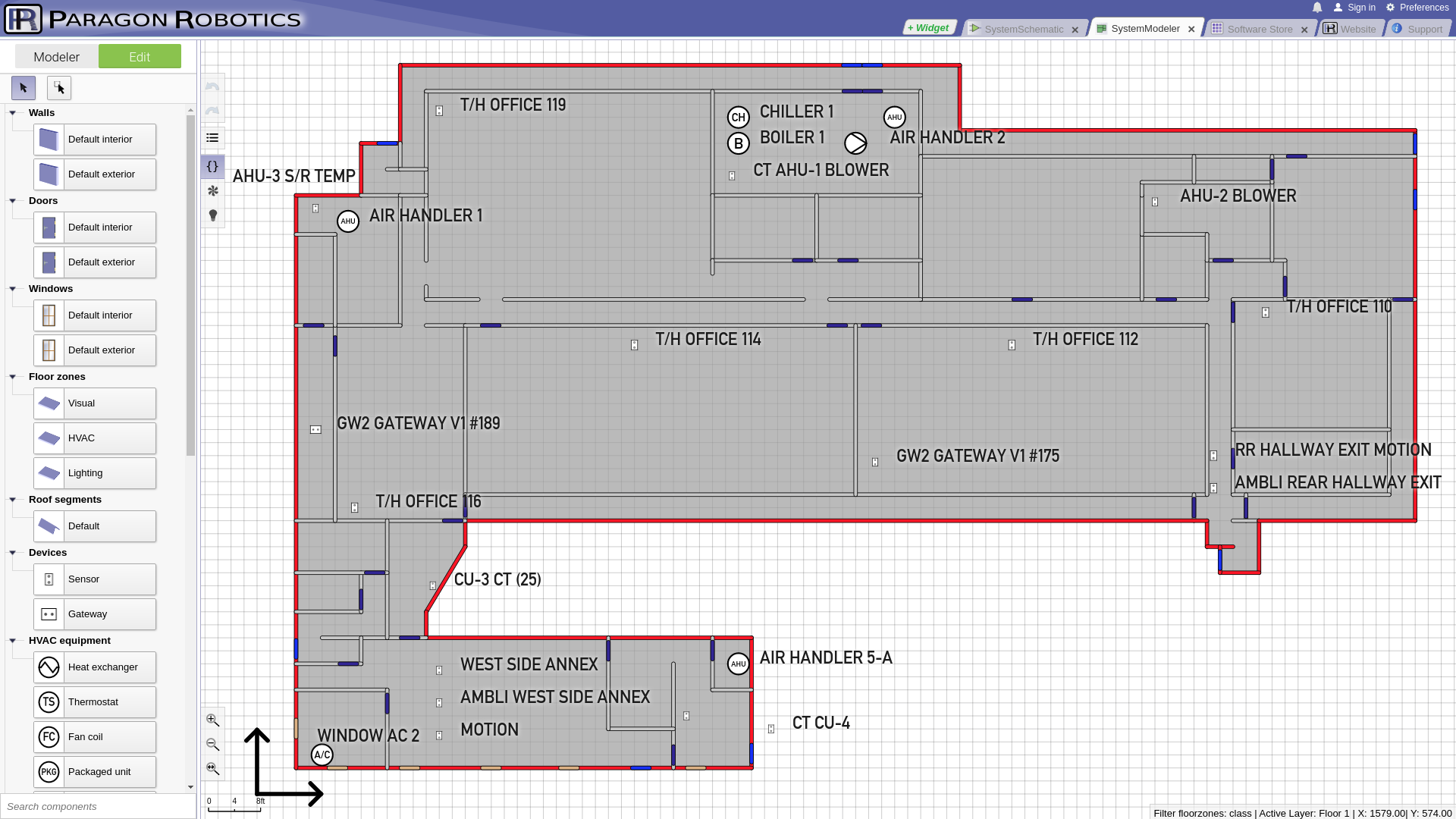The width and height of the screenshot is (1456, 819).
Task: Choose the Heat exchanger component
Action: point(95,667)
